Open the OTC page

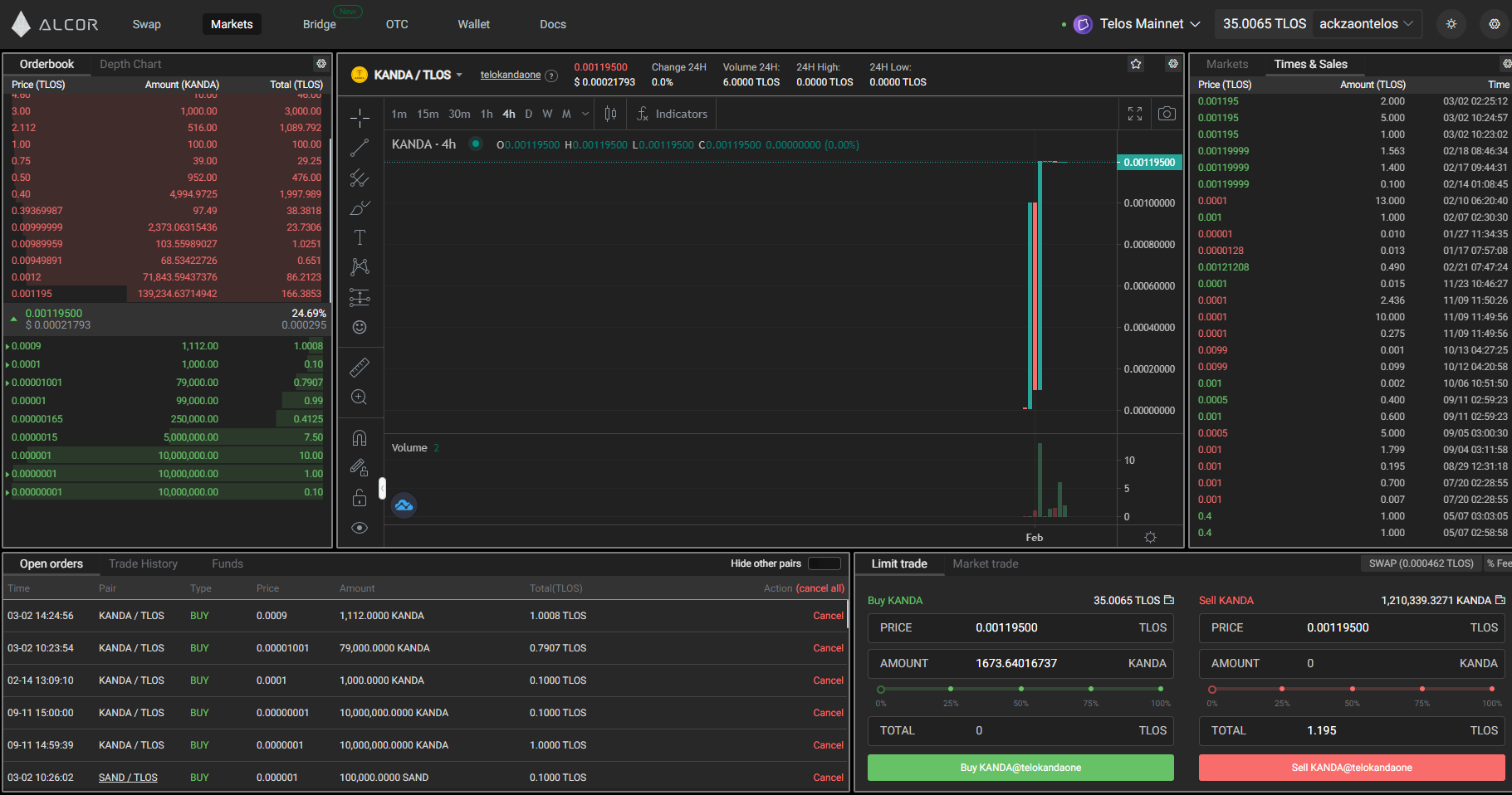pos(397,24)
